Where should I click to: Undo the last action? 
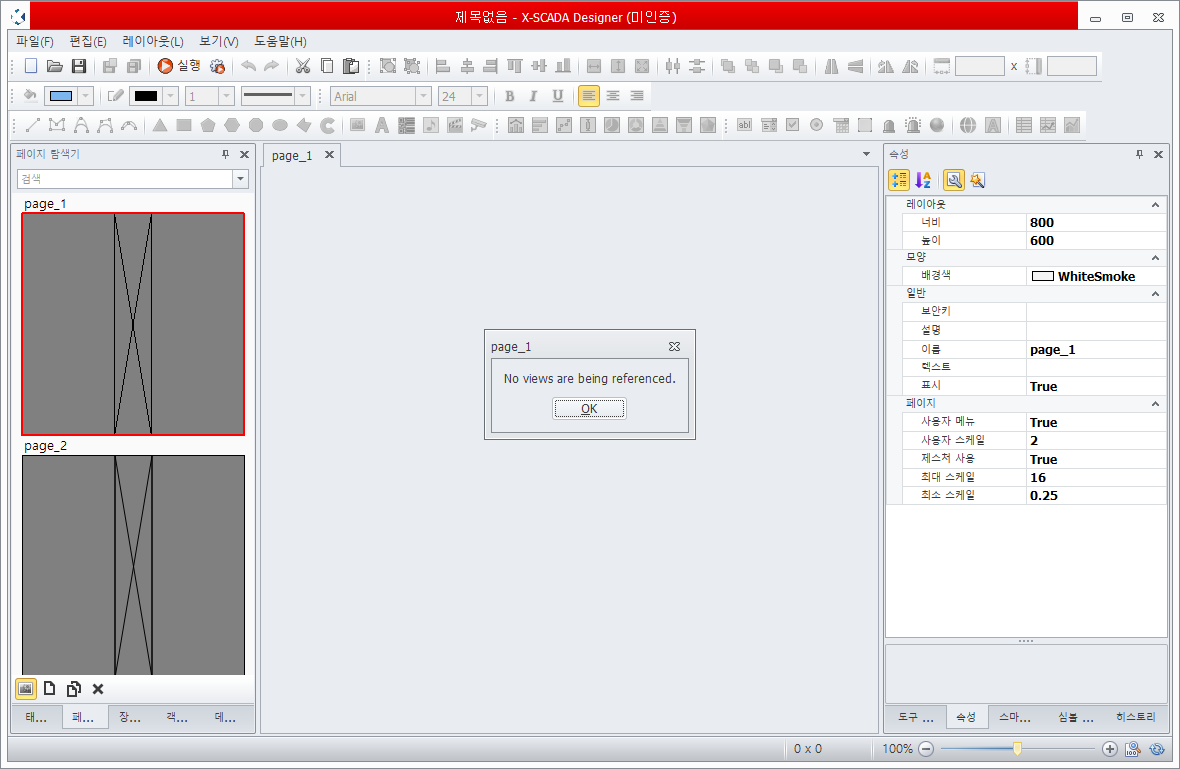[248, 66]
